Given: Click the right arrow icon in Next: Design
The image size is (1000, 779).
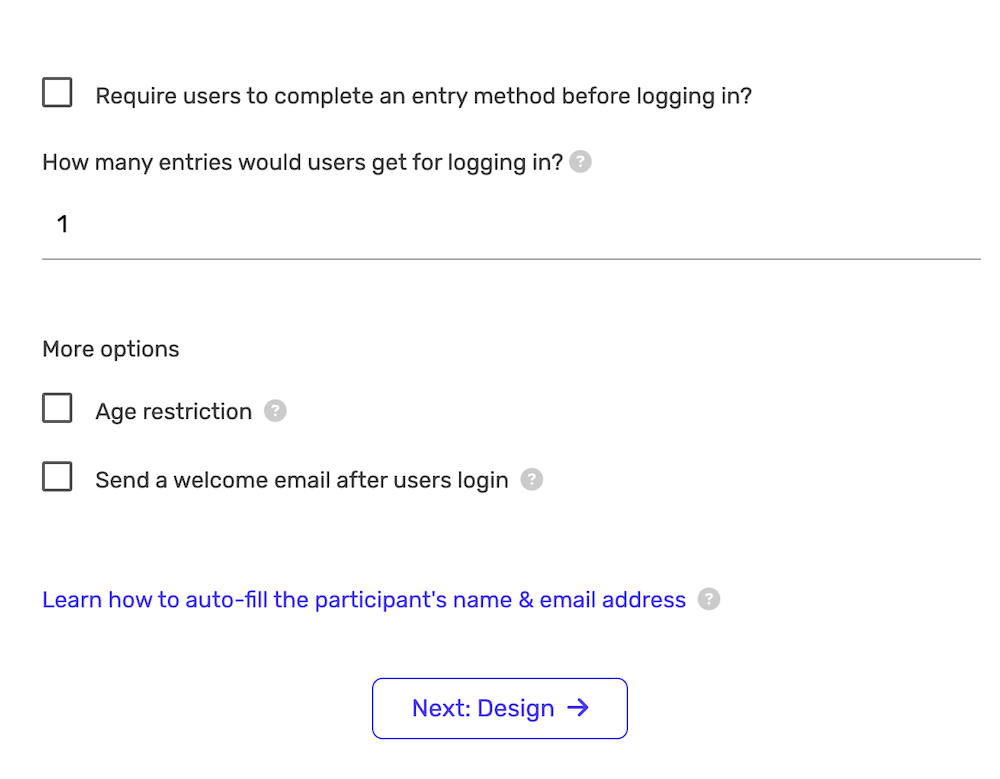Looking at the screenshot, I should 578,708.
